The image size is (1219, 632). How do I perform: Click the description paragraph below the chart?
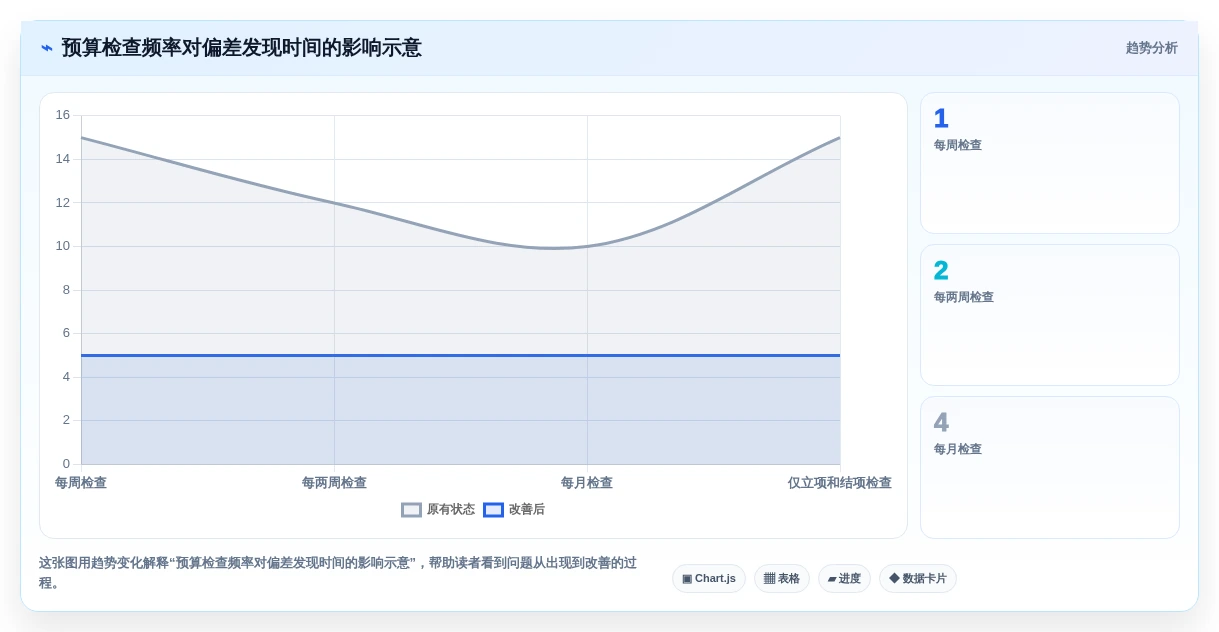[x=338, y=572]
